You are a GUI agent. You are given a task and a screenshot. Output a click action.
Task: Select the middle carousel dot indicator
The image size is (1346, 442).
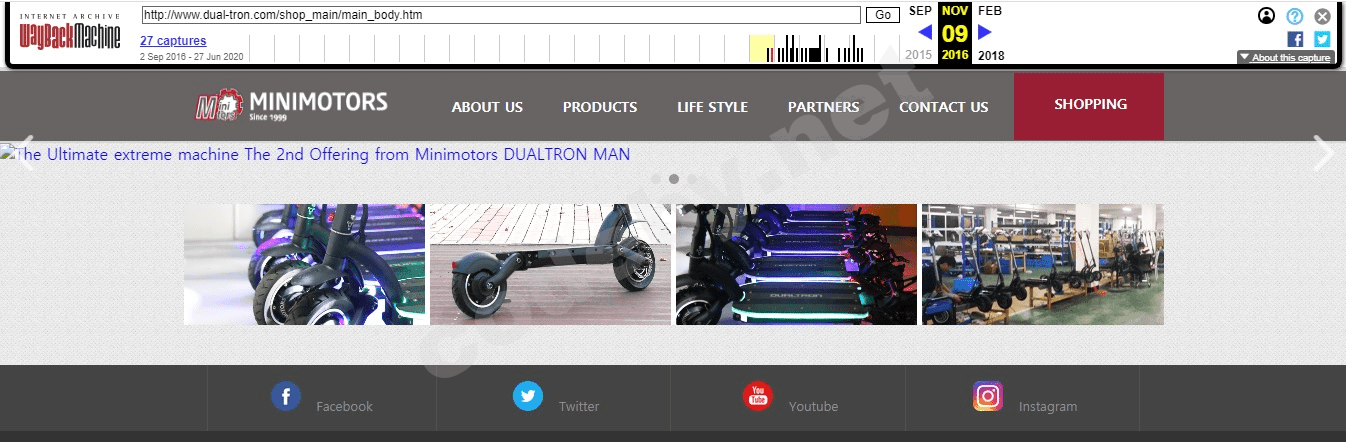click(x=674, y=179)
